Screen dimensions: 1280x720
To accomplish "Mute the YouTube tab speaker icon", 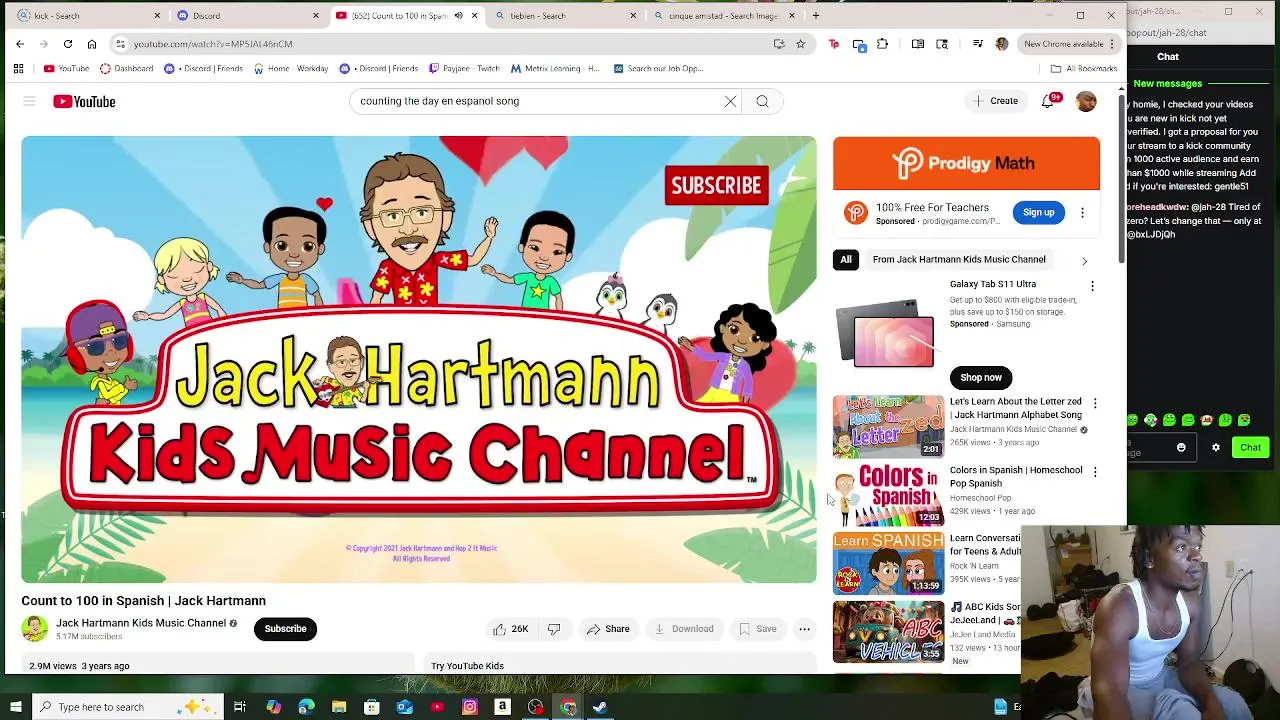I will click(458, 15).
